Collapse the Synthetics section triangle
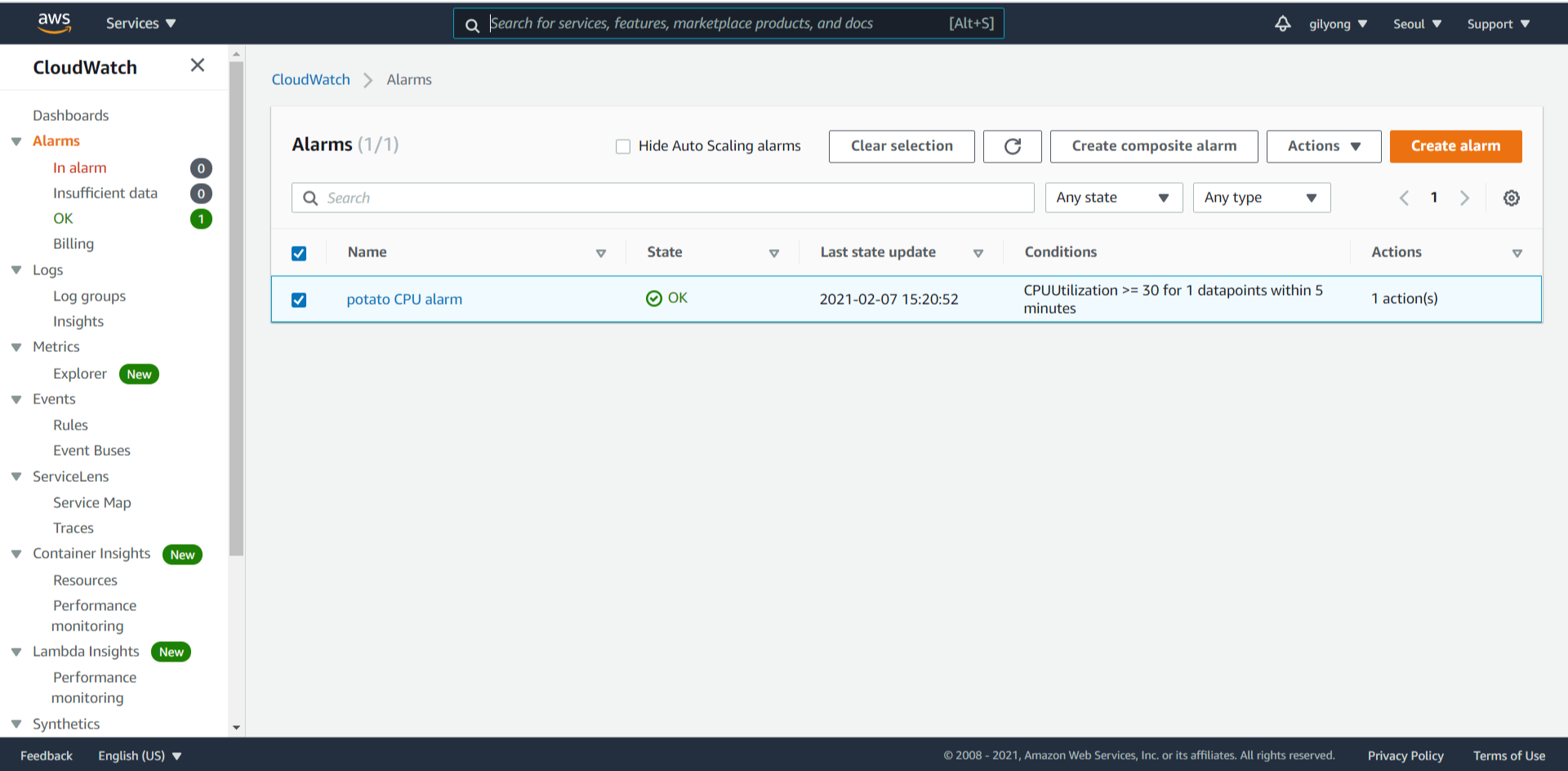 tap(16, 724)
